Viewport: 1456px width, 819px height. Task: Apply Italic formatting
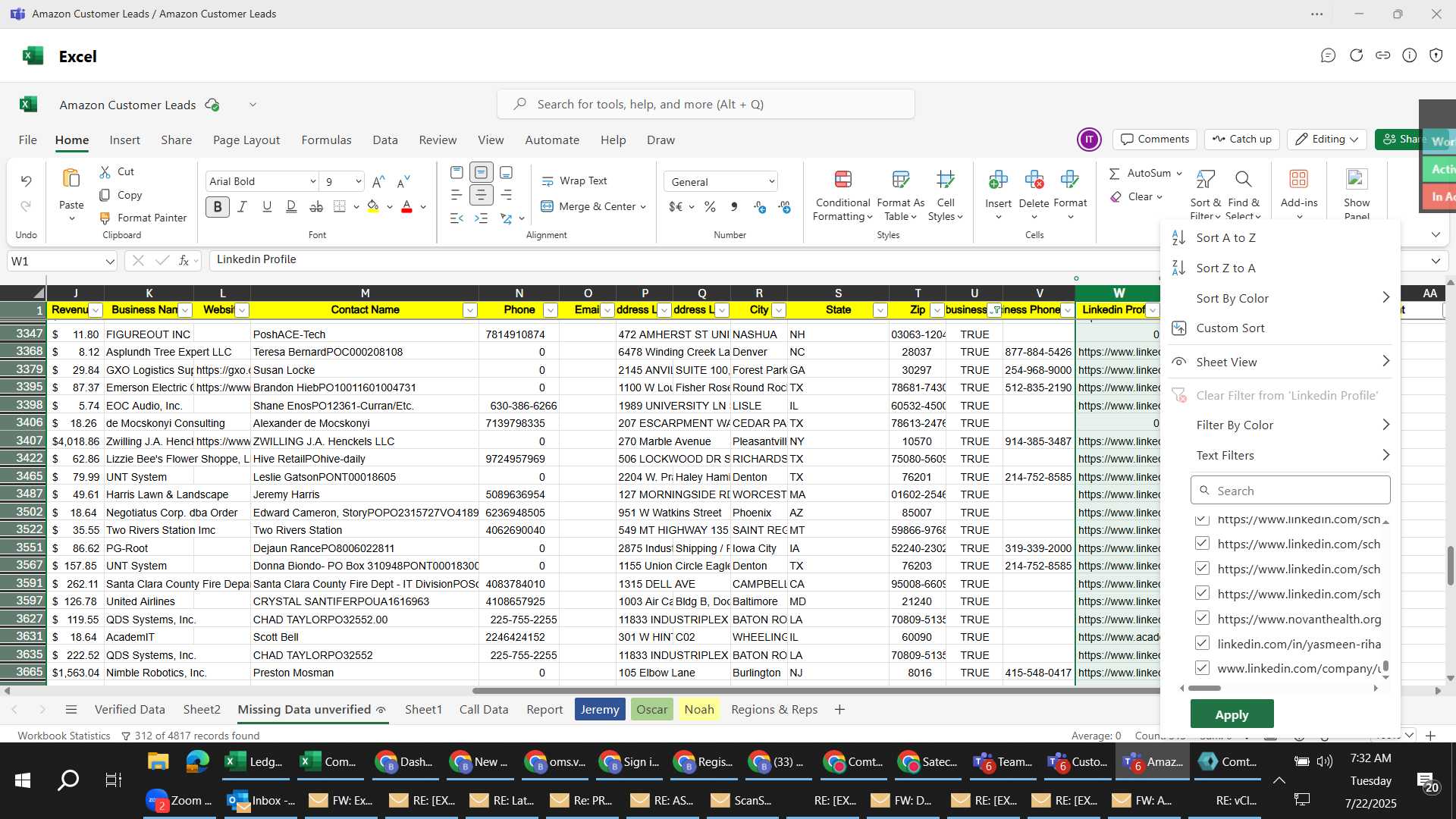(x=243, y=206)
